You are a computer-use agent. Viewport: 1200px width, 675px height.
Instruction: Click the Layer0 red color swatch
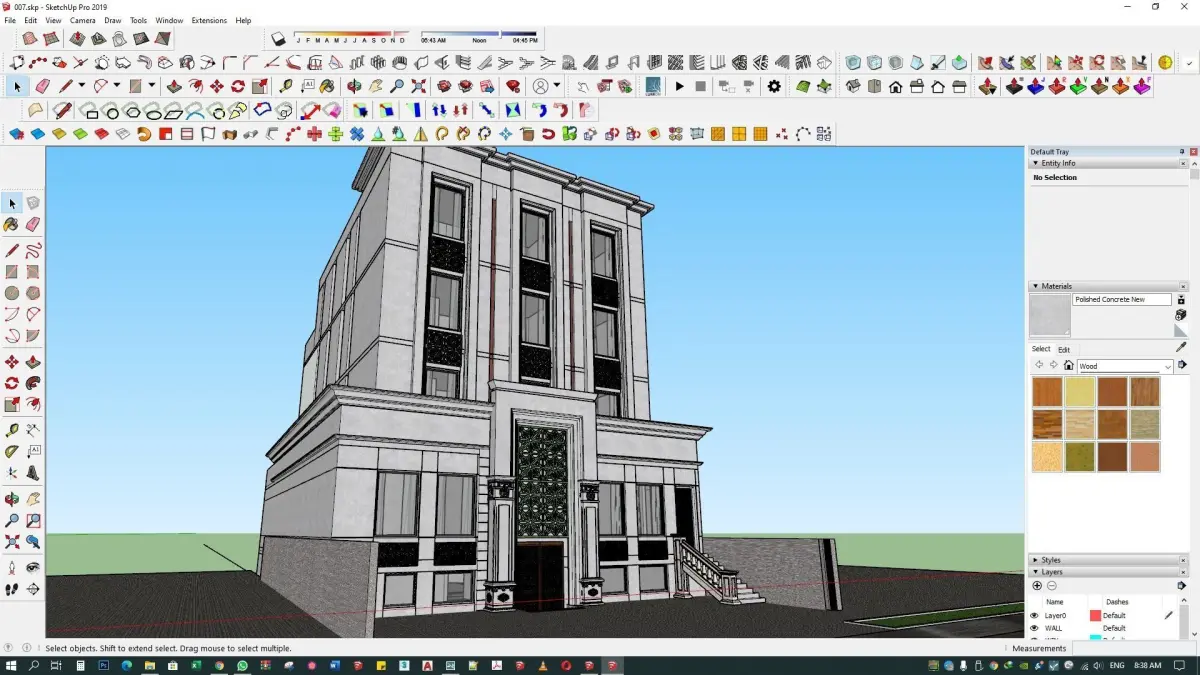tap(1095, 616)
